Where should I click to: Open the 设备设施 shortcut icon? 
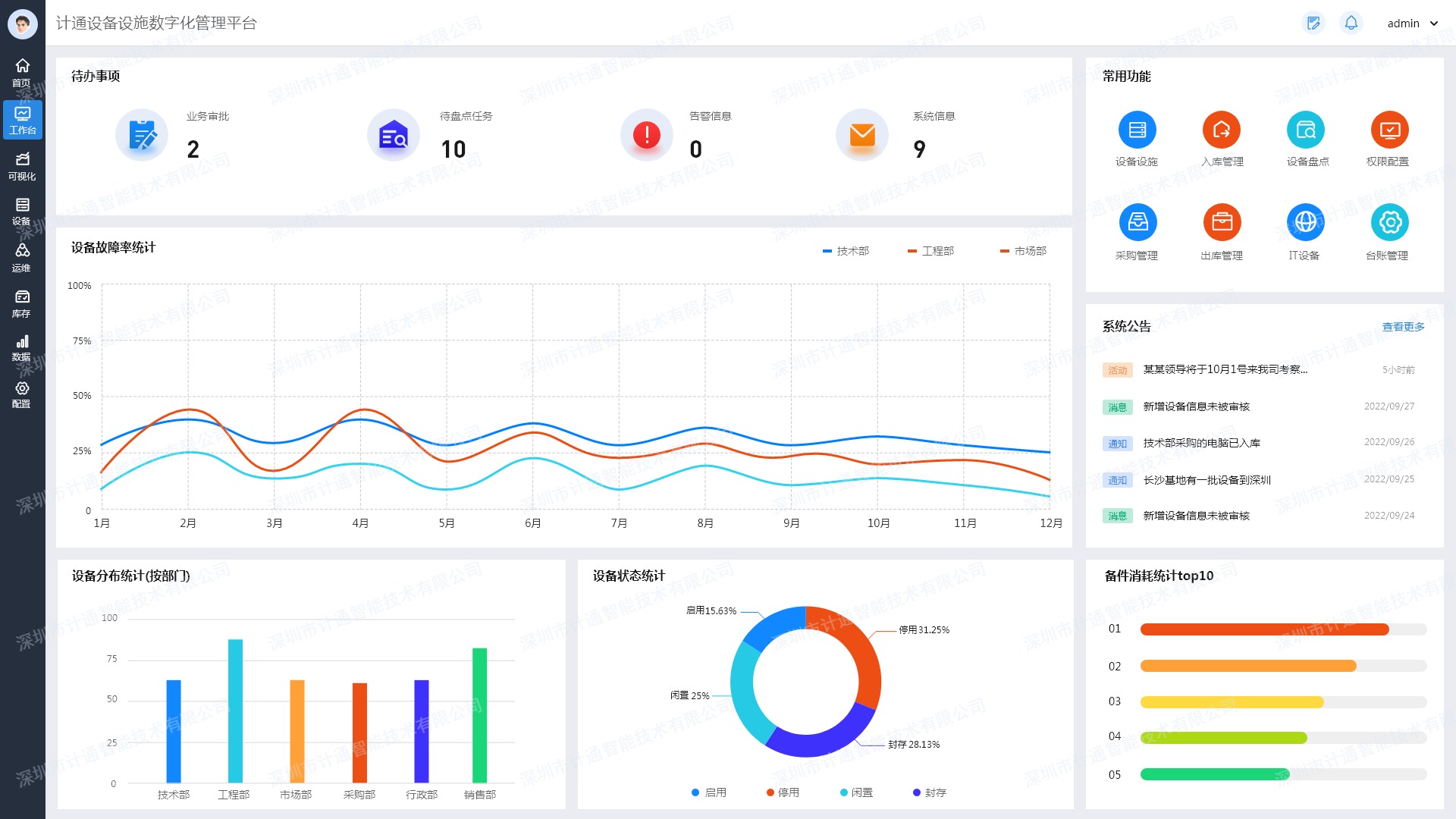tap(1137, 130)
